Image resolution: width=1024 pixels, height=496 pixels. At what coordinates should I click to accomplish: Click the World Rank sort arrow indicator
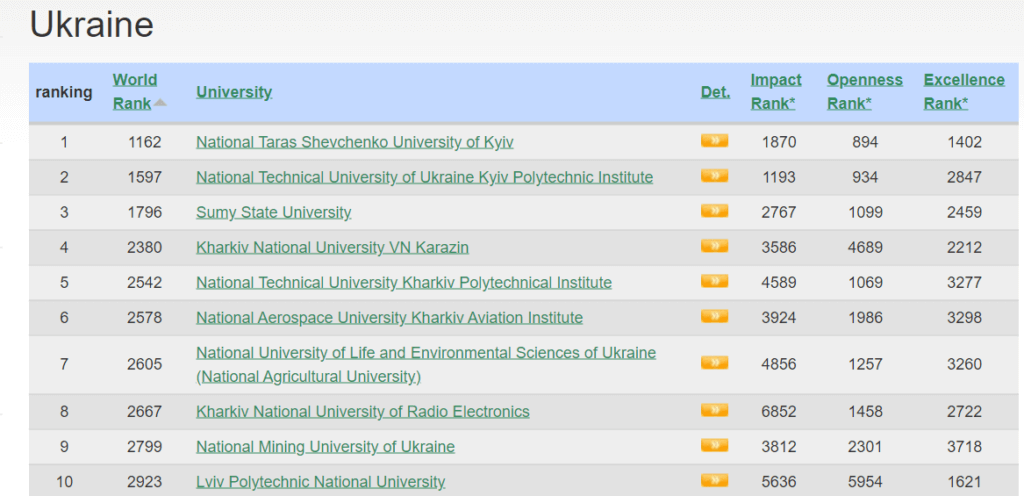160,103
